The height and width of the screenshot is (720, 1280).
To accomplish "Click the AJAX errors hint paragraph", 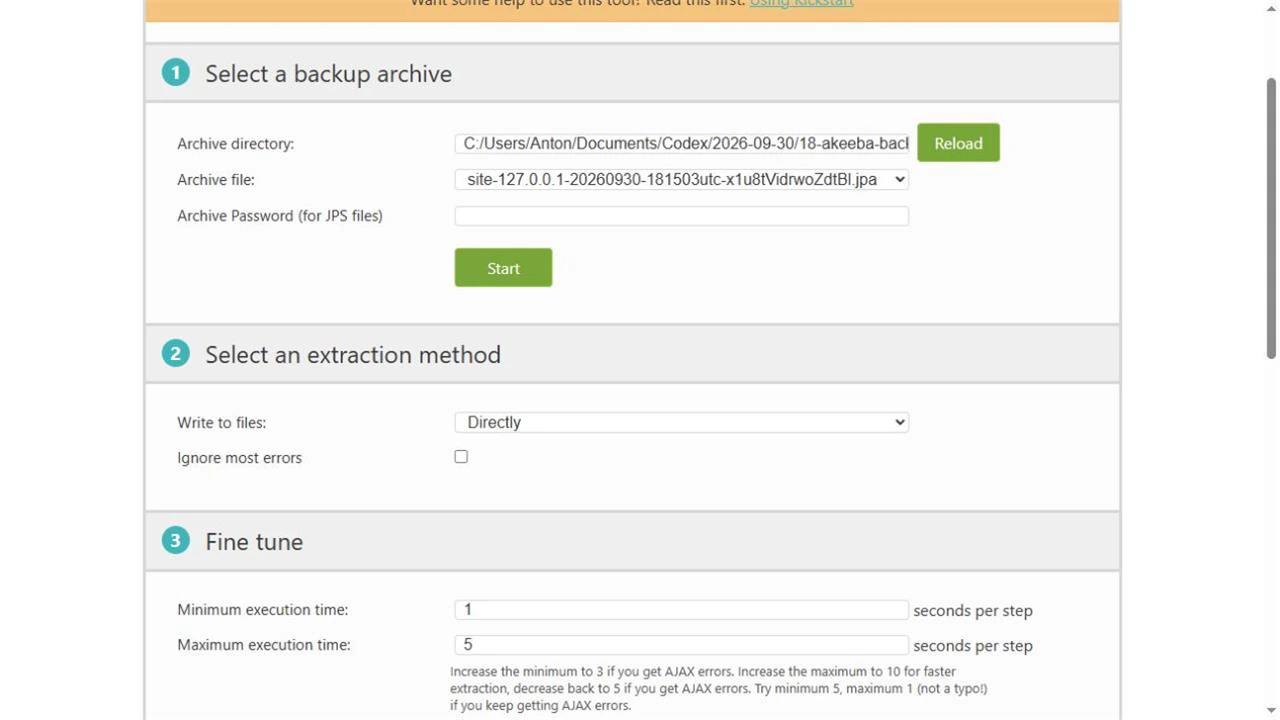I will [719, 688].
